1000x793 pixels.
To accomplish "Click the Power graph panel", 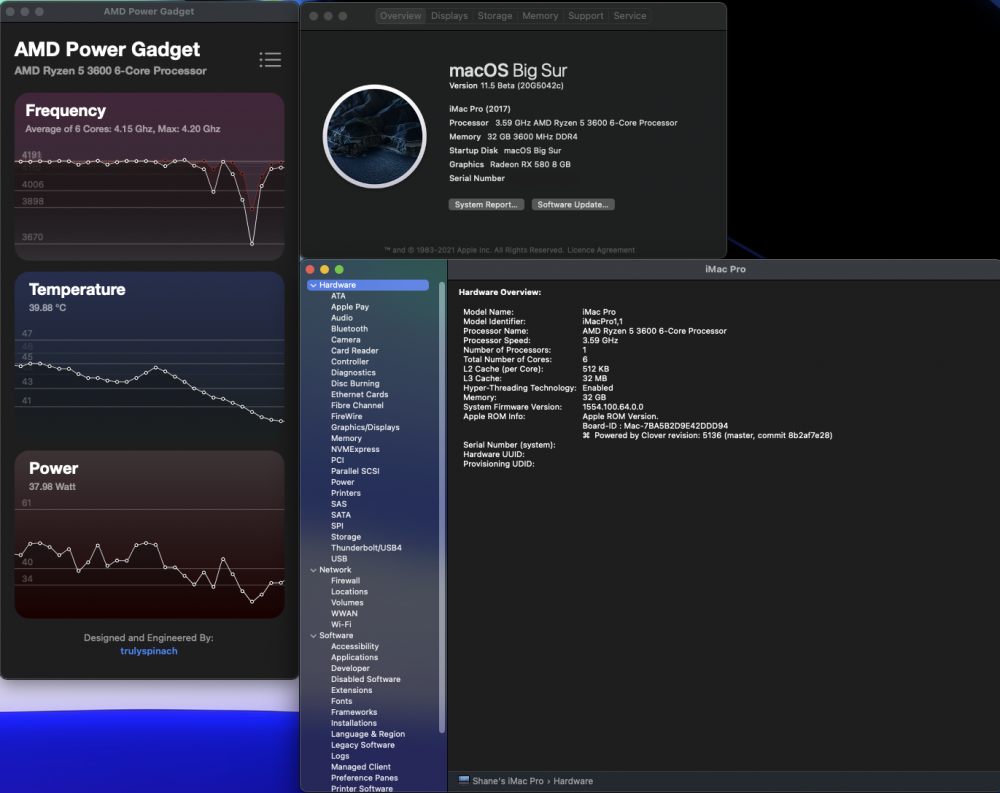I will tap(149, 534).
